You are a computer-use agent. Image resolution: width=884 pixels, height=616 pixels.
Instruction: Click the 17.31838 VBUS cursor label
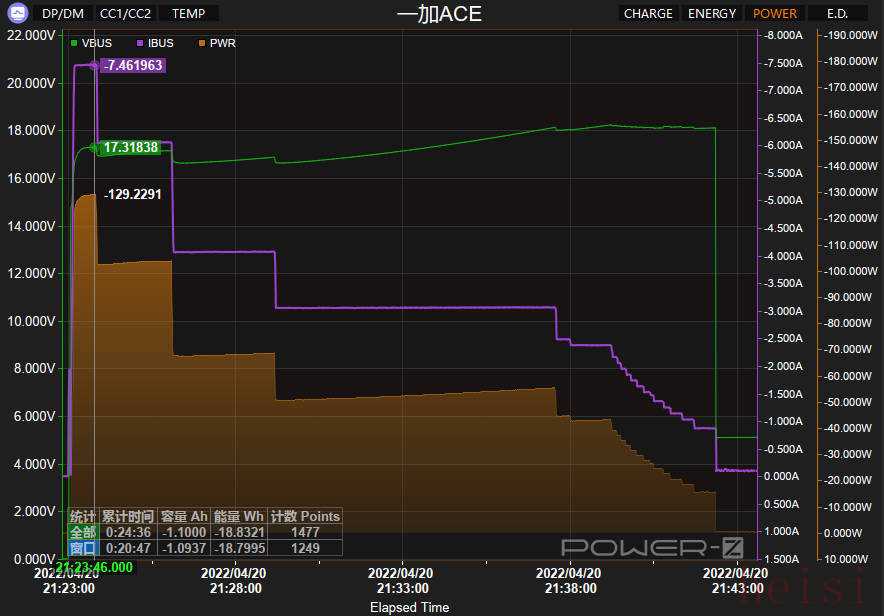(130, 147)
